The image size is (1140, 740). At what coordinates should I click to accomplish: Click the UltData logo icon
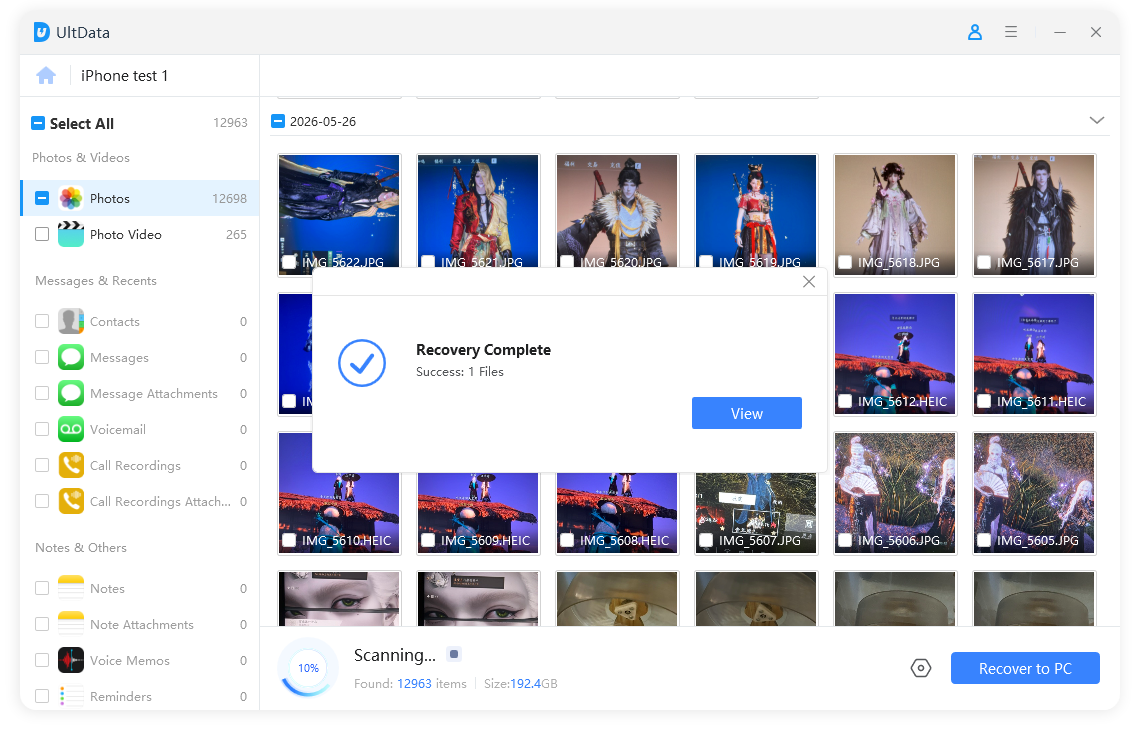(41, 32)
